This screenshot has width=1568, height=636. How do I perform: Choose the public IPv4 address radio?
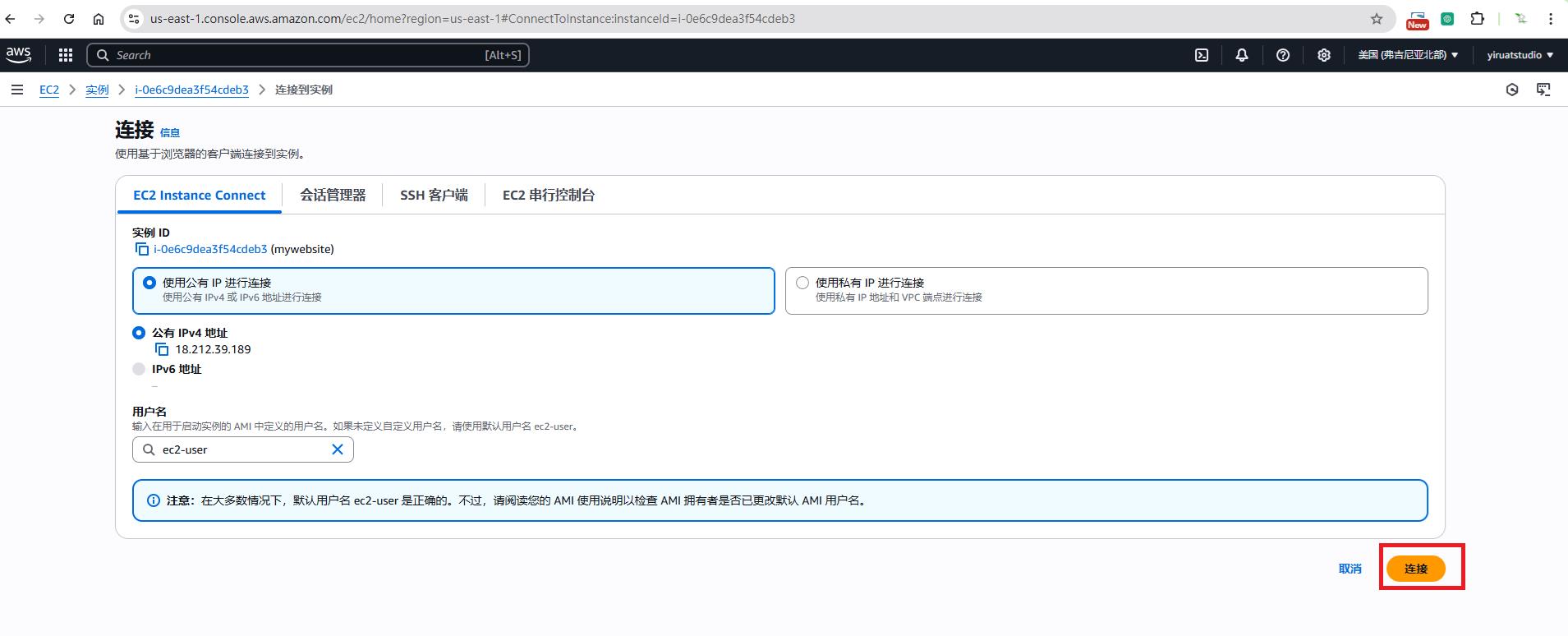coord(139,333)
